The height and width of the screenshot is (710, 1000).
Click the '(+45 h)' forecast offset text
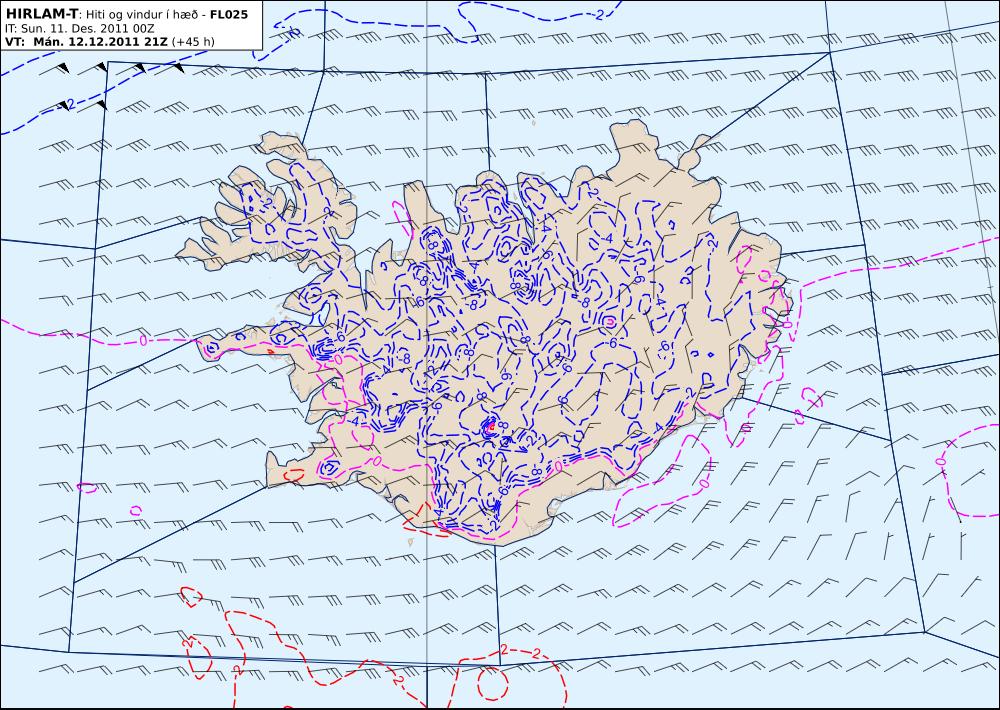pyautogui.click(x=193, y=43)
